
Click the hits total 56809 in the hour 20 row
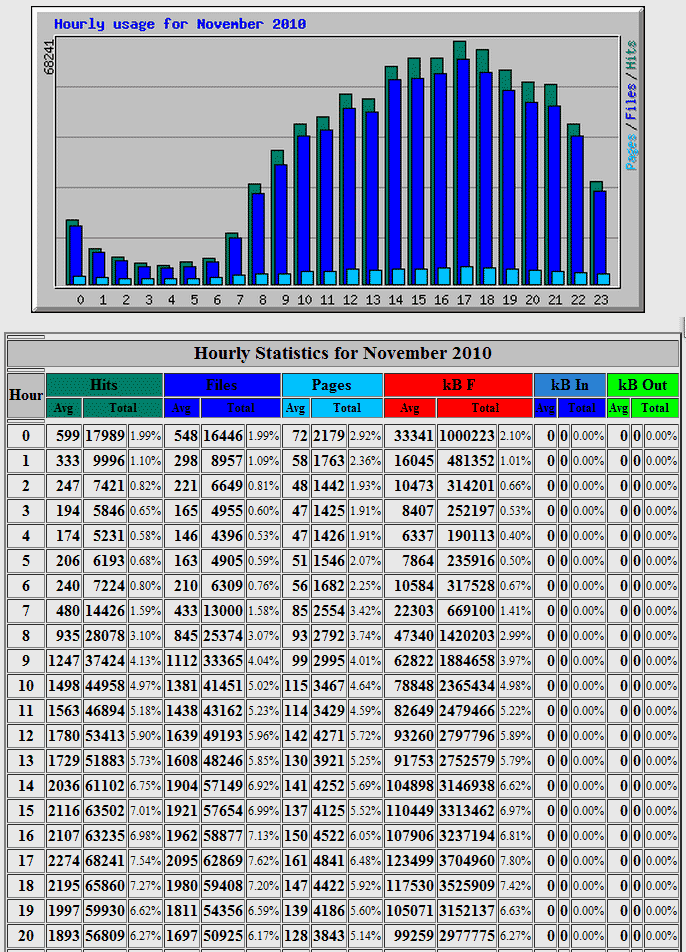[x=105, y=936]
